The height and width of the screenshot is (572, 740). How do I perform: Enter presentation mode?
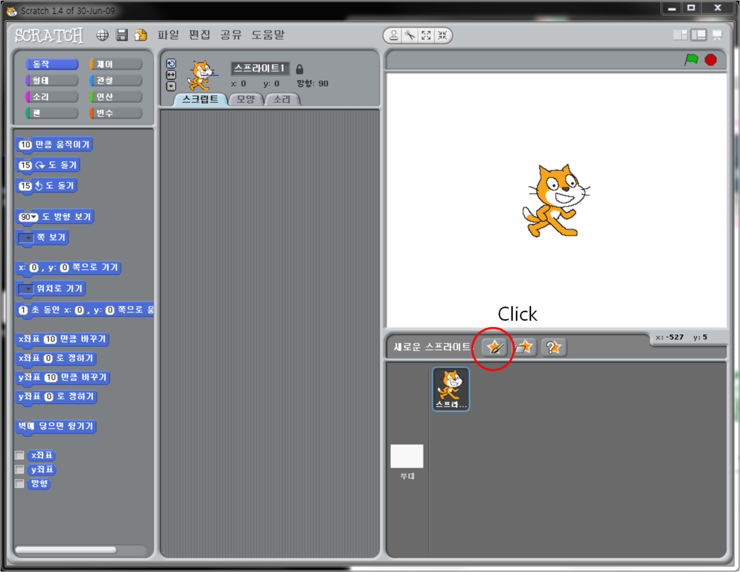coord(717,35)
